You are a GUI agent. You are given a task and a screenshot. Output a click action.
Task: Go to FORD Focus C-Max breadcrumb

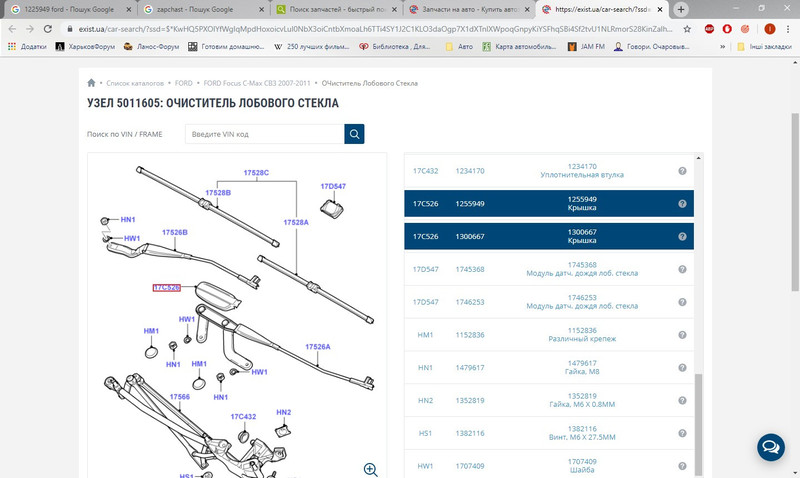point(257,83)
